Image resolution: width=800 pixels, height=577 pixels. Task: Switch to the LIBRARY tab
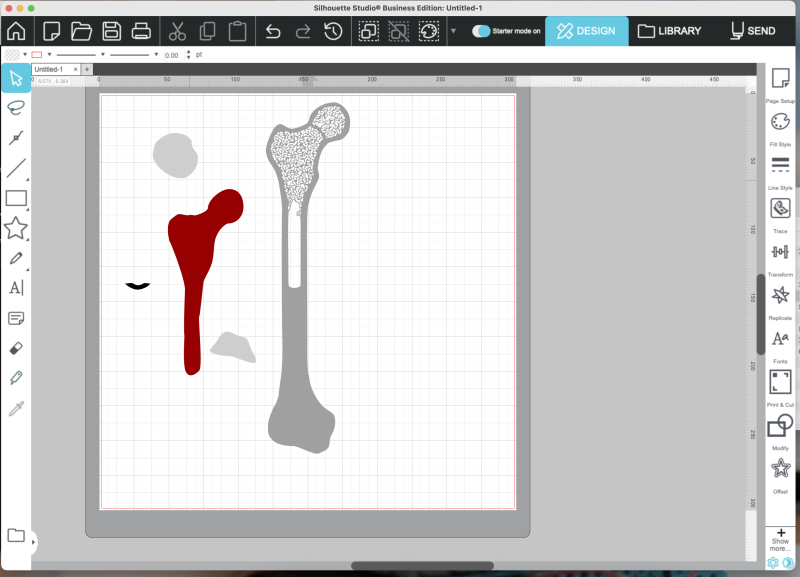pyautogui.click(x=669, y=31)
